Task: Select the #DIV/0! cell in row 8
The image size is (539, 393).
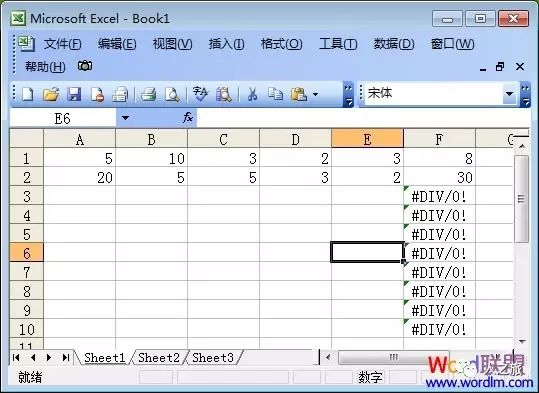Action: click(x=439, y=291)
